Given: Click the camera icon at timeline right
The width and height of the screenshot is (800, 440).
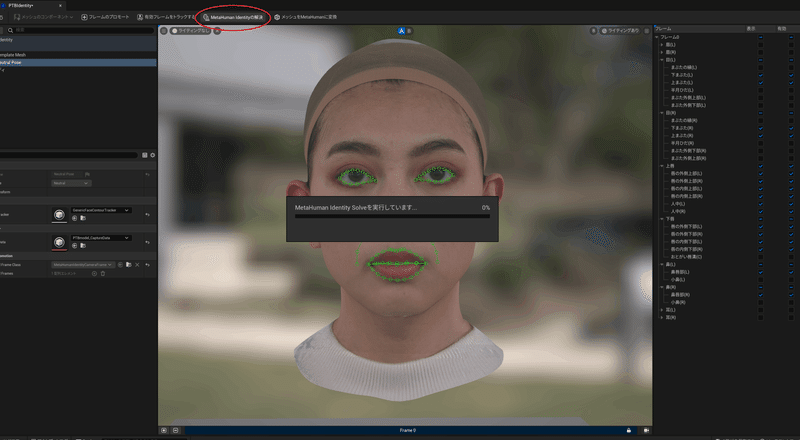Looking at the screenshot, I should 646,430.
